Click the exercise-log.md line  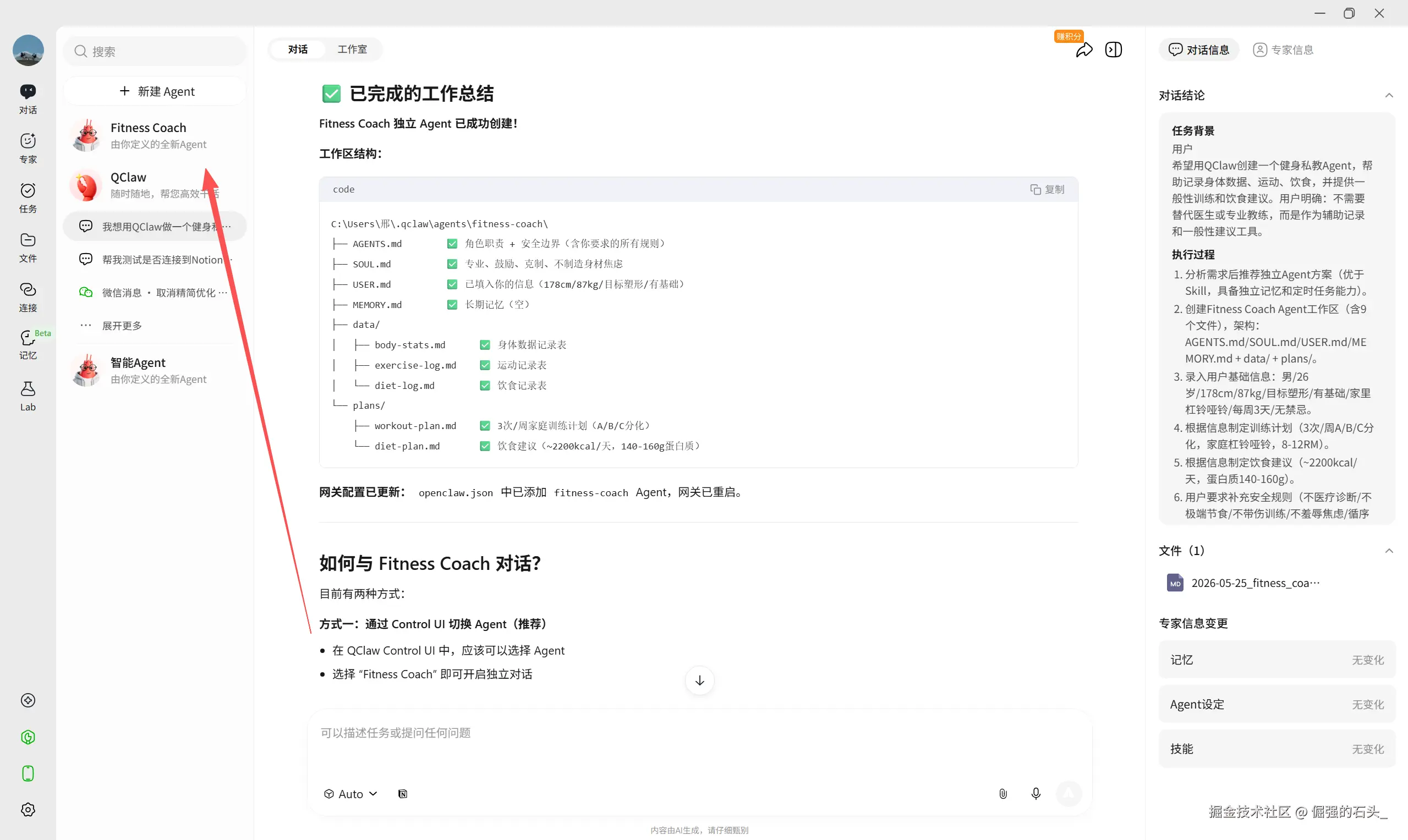(x=439, y=365)
